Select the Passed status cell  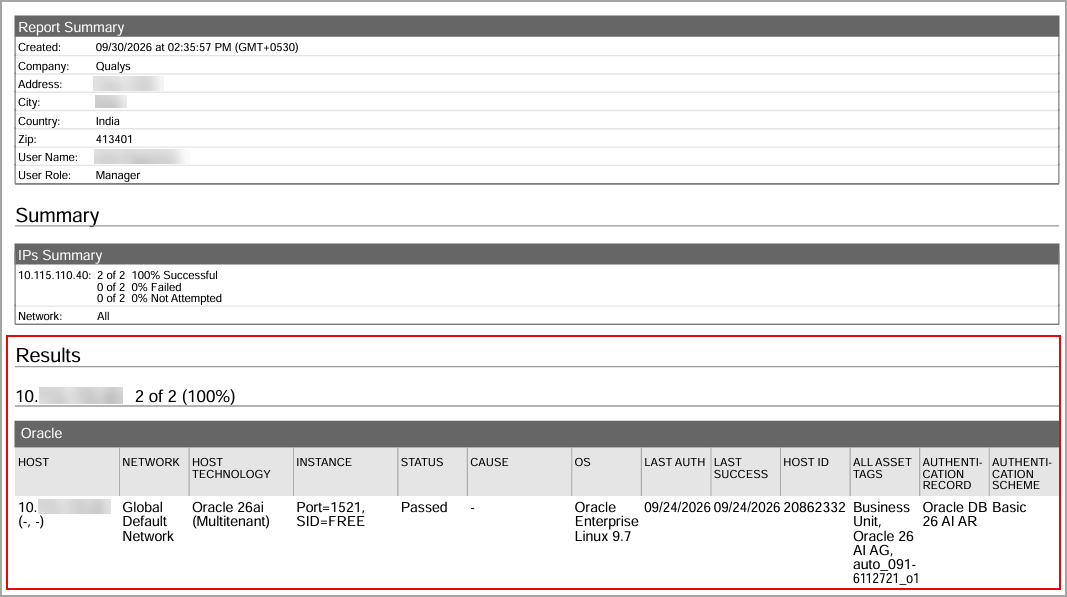[424, 507]
